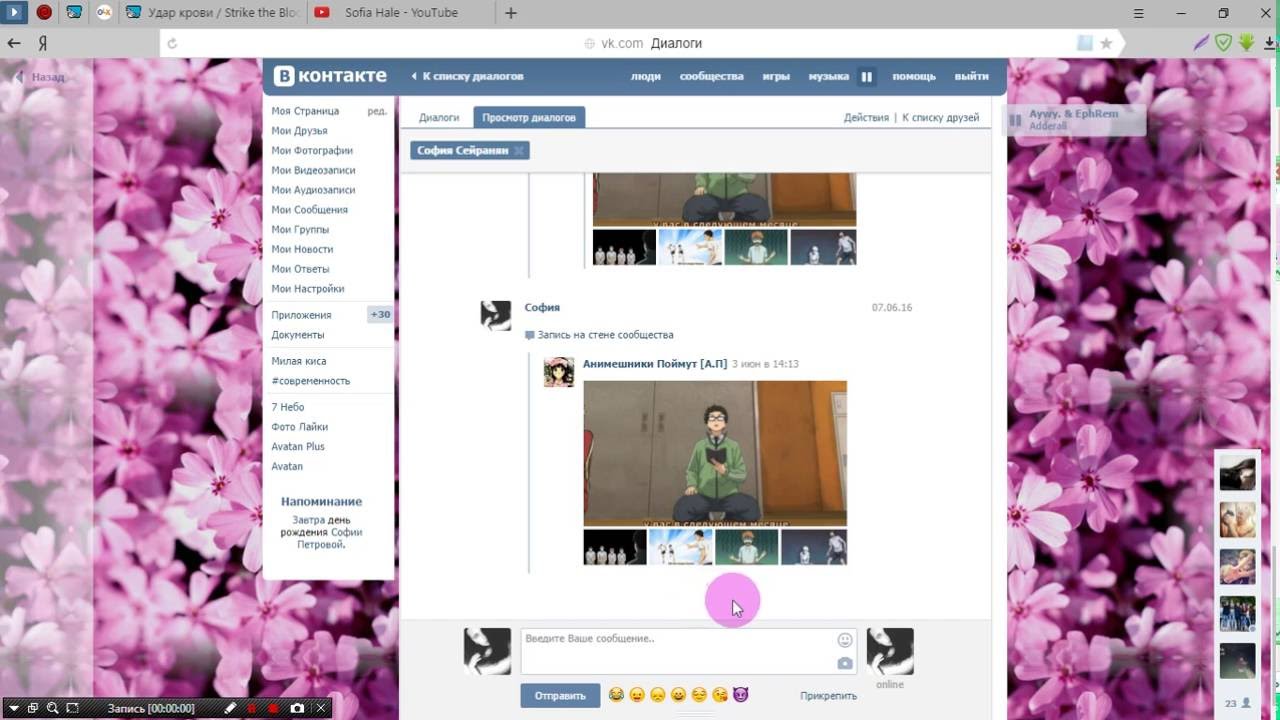This screenshot has height=720, width=1280.
Task: Switch to Sofia Hale YouTube tab
Action: pos(398,13)
